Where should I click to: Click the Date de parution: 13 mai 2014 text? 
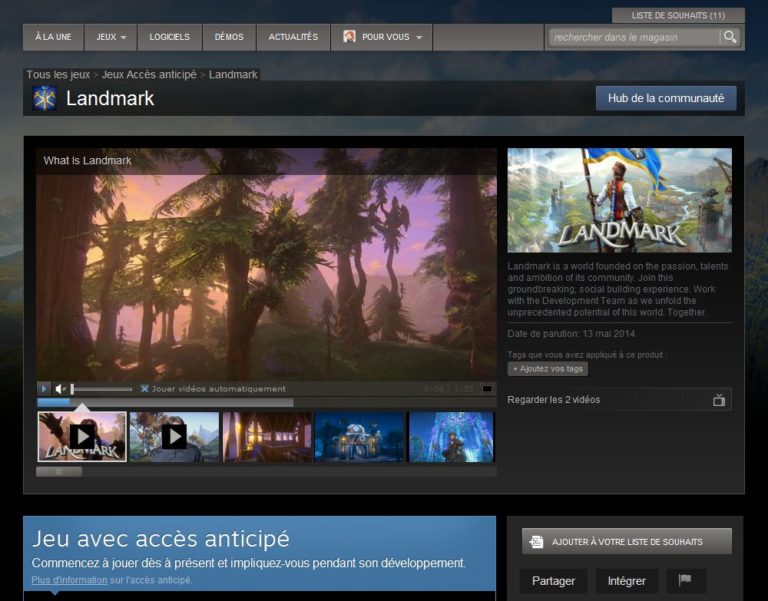[x=571, y=334]
